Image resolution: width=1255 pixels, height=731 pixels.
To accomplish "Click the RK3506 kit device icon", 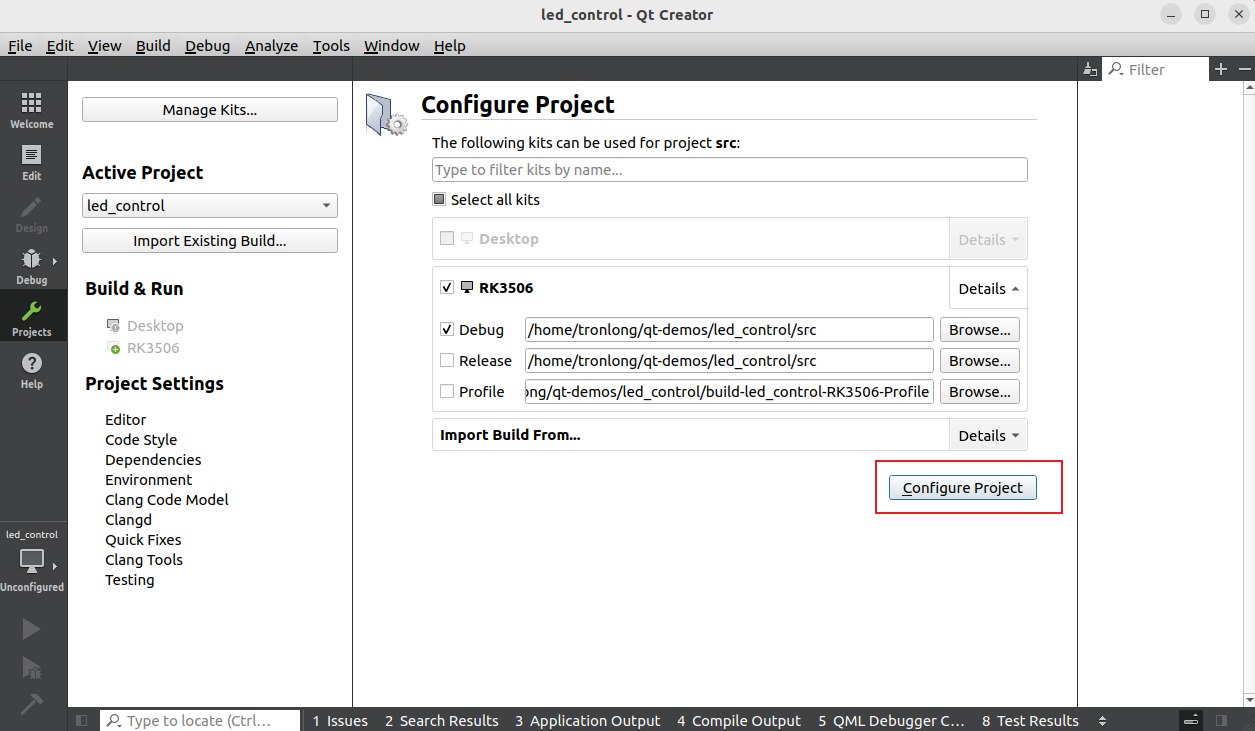I will (466, 287).
